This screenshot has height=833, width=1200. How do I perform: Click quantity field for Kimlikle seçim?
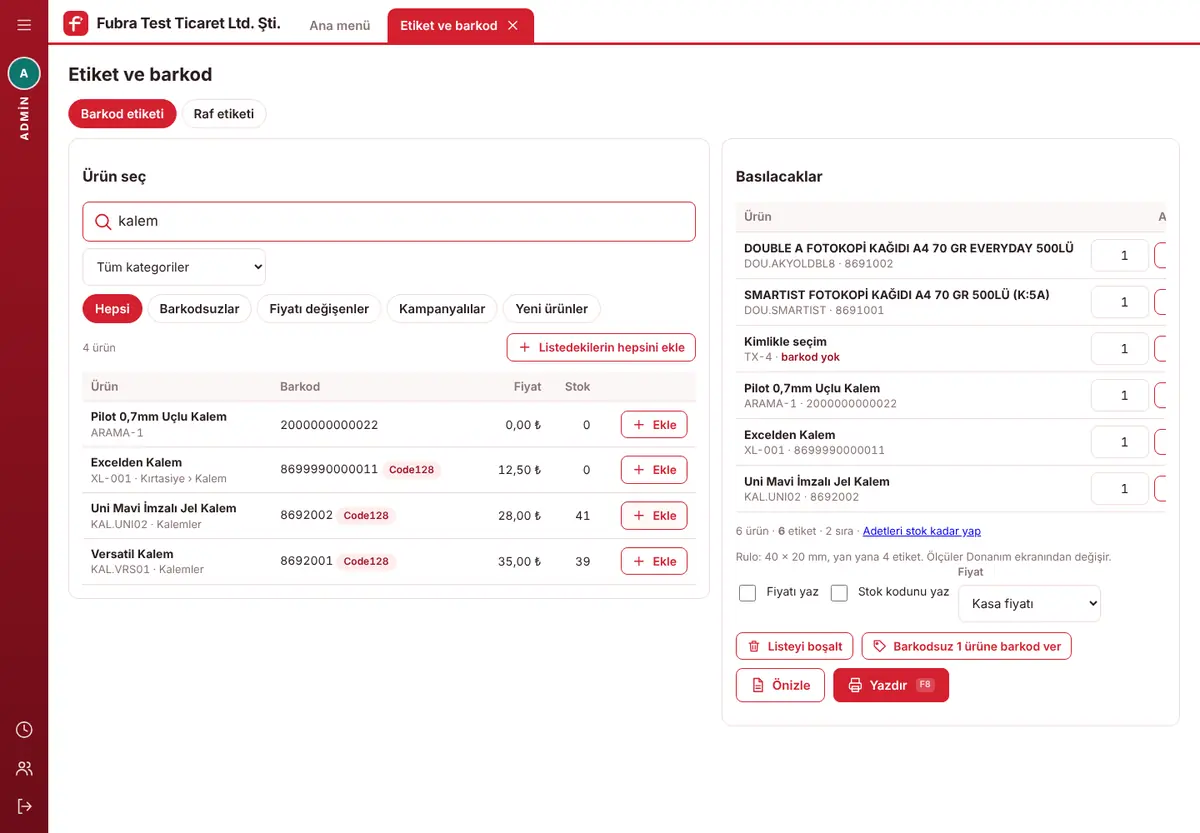1120,349
